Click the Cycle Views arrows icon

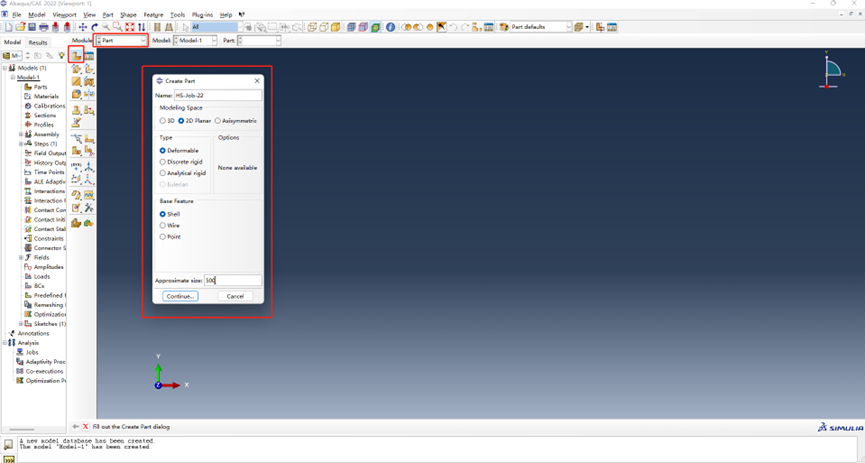[142, 27]
